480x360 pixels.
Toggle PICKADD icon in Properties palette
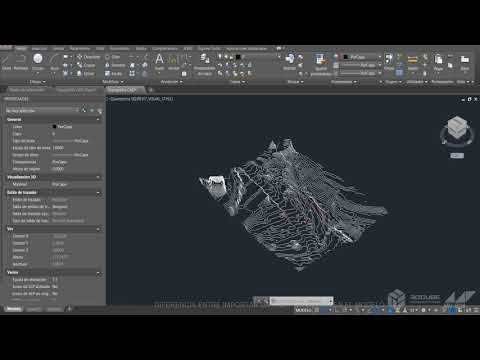pos(84,110)
